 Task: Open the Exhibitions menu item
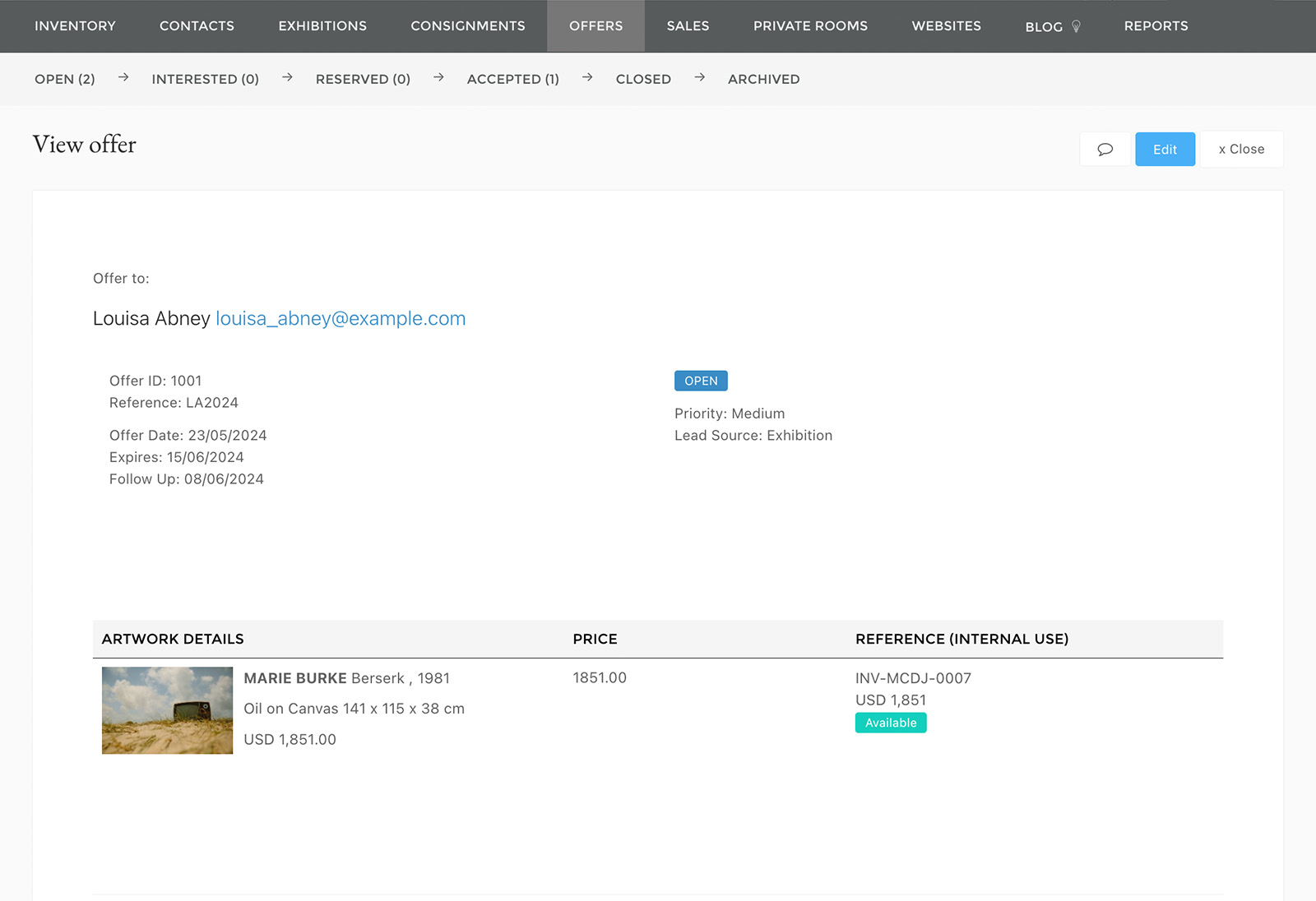322,26
